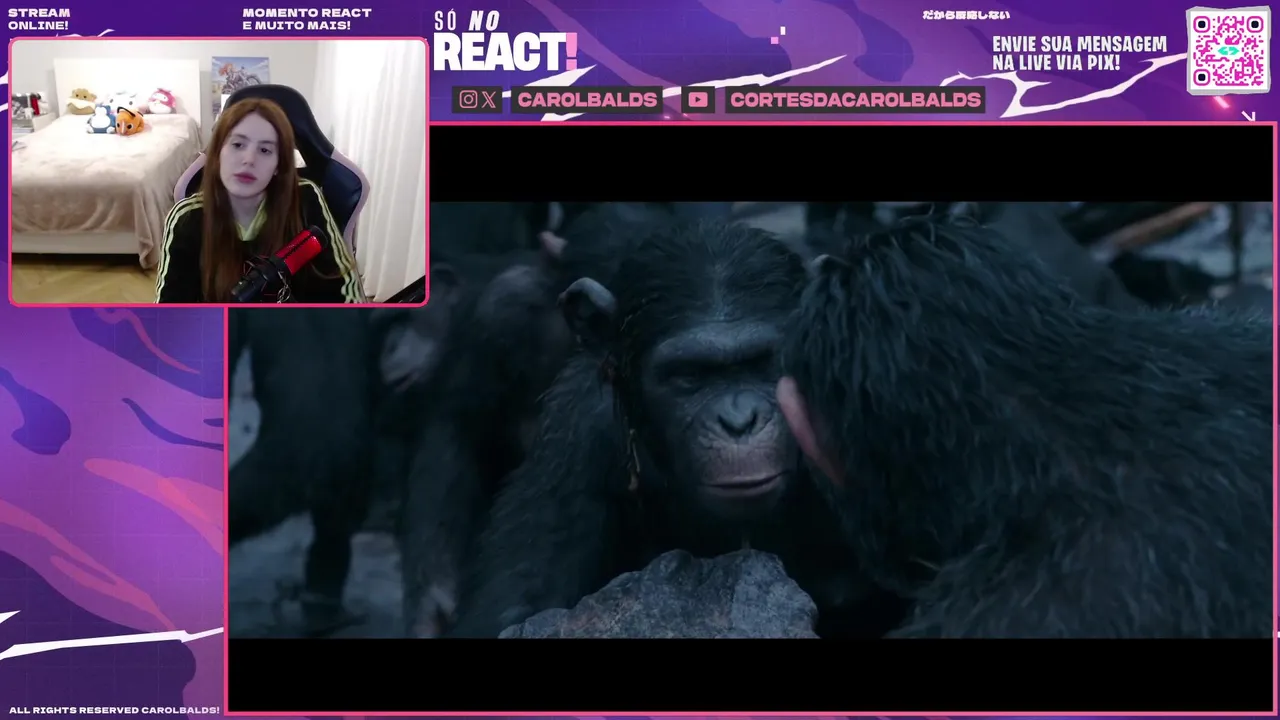Click the CAROLBALDS handle text
Image resolution: width=1280 pixels, height=720 pixels.
587,99
